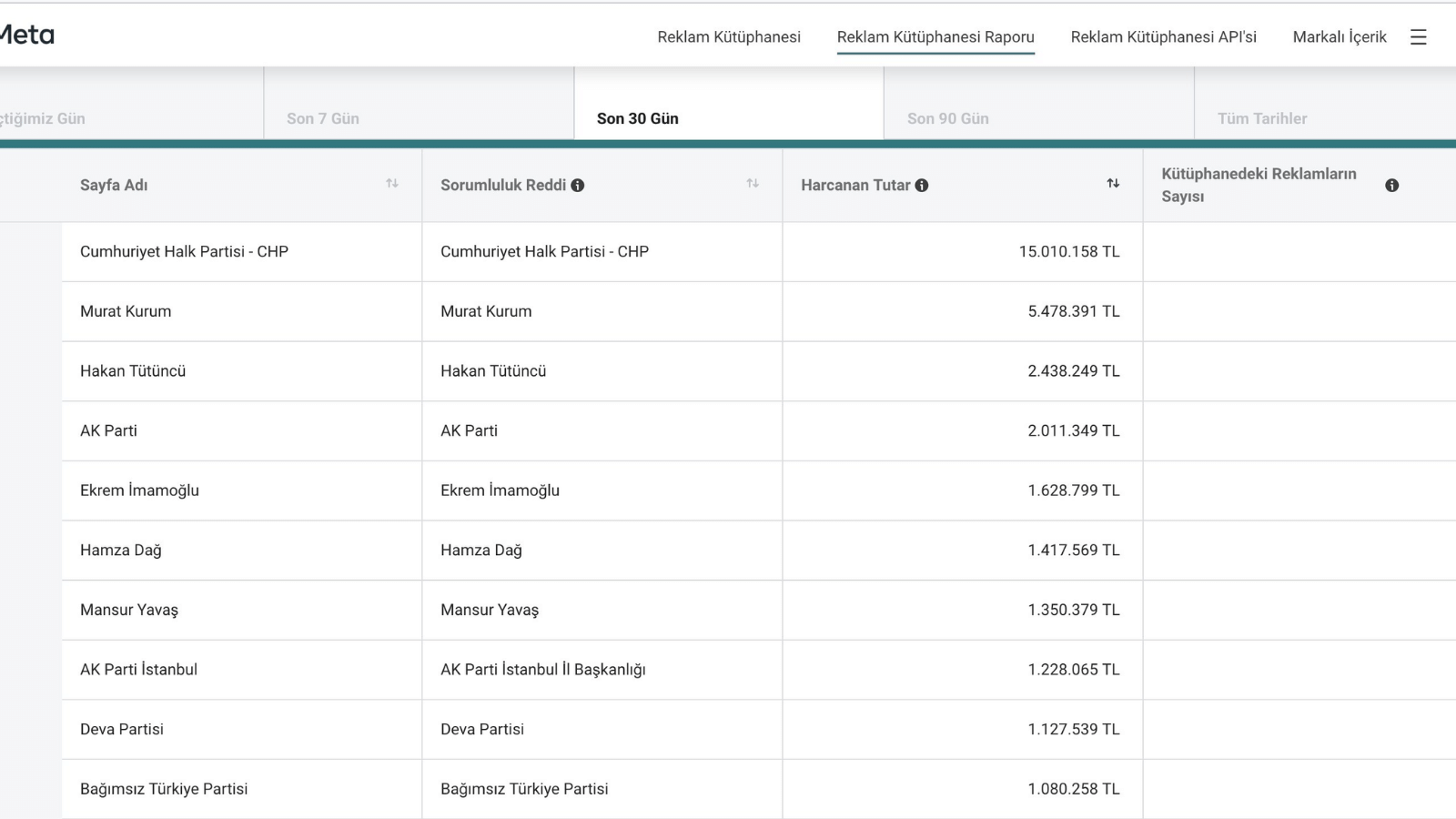Switch to Son 90 Gün tab
The height and width of the screenshot is (819, 1456).
coord(1039,103)
